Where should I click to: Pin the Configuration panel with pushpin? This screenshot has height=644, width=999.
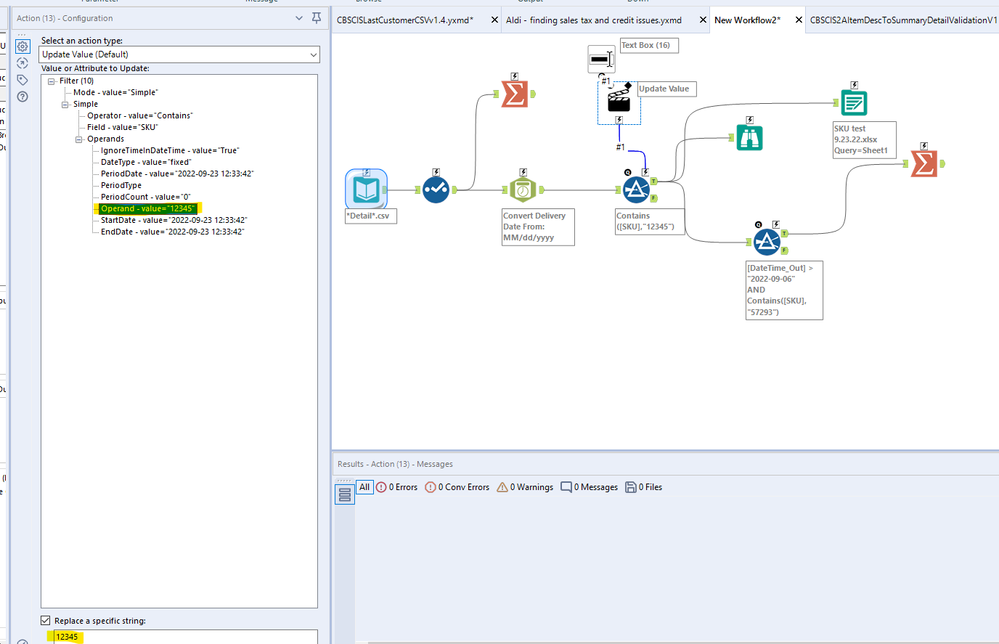(317, 18)
